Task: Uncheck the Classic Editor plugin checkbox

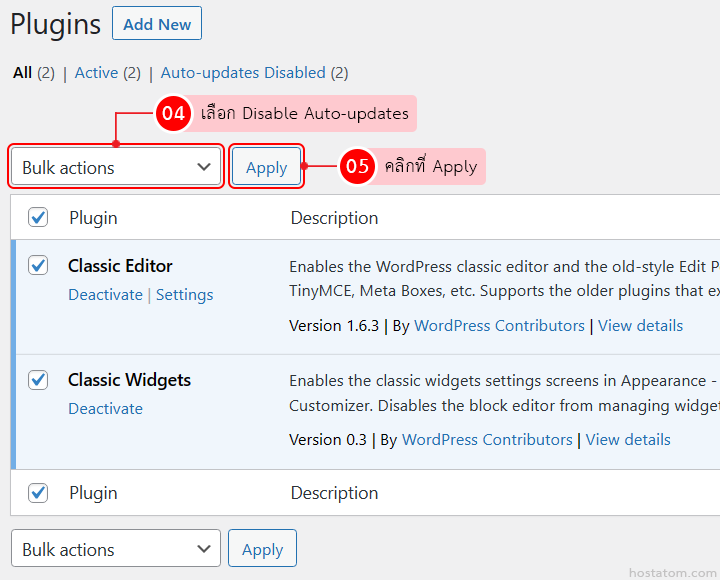Action: [x=38, y=265]
